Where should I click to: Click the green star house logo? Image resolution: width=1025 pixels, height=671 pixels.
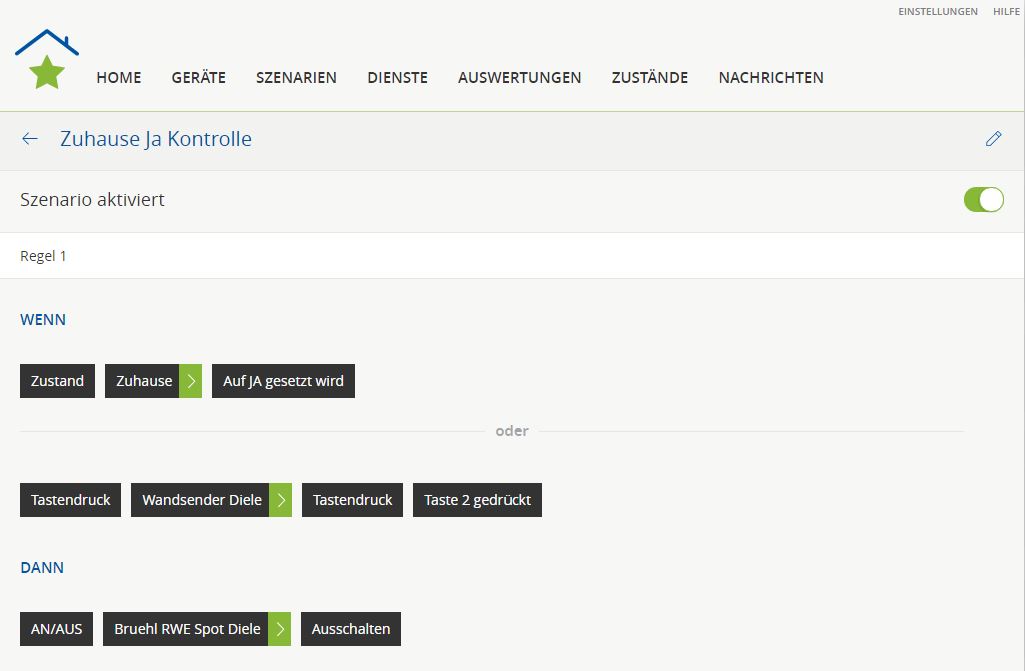click(47, 60)
